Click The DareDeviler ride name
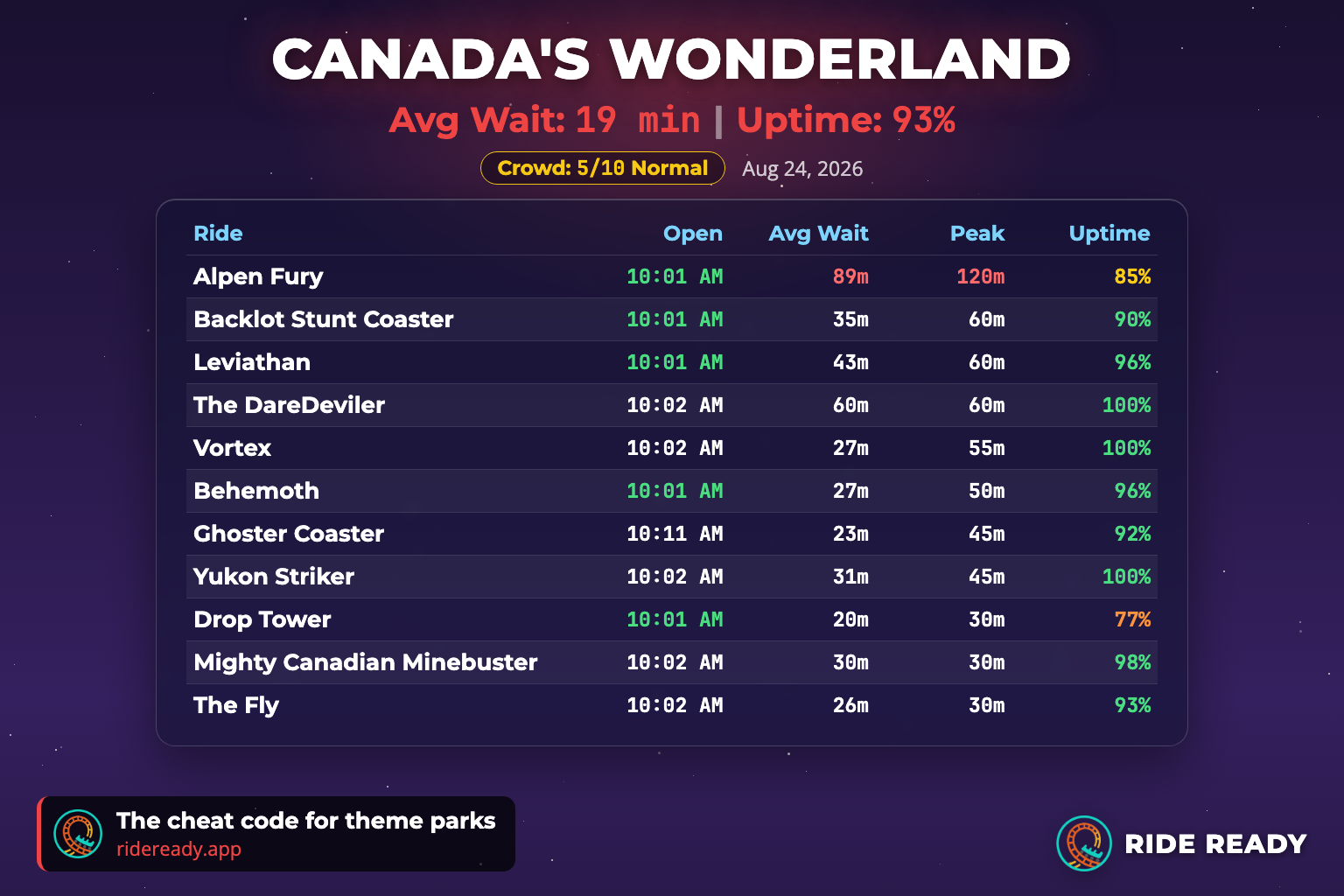This screenshot has width=1344, height=896. 289,405
